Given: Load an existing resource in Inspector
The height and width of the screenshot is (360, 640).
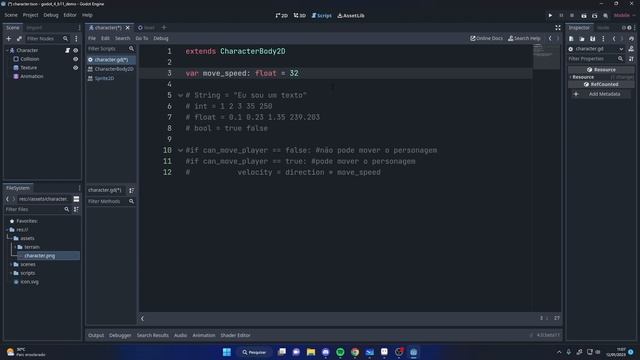Looking at the screenshot, I should tap(582, 39).
